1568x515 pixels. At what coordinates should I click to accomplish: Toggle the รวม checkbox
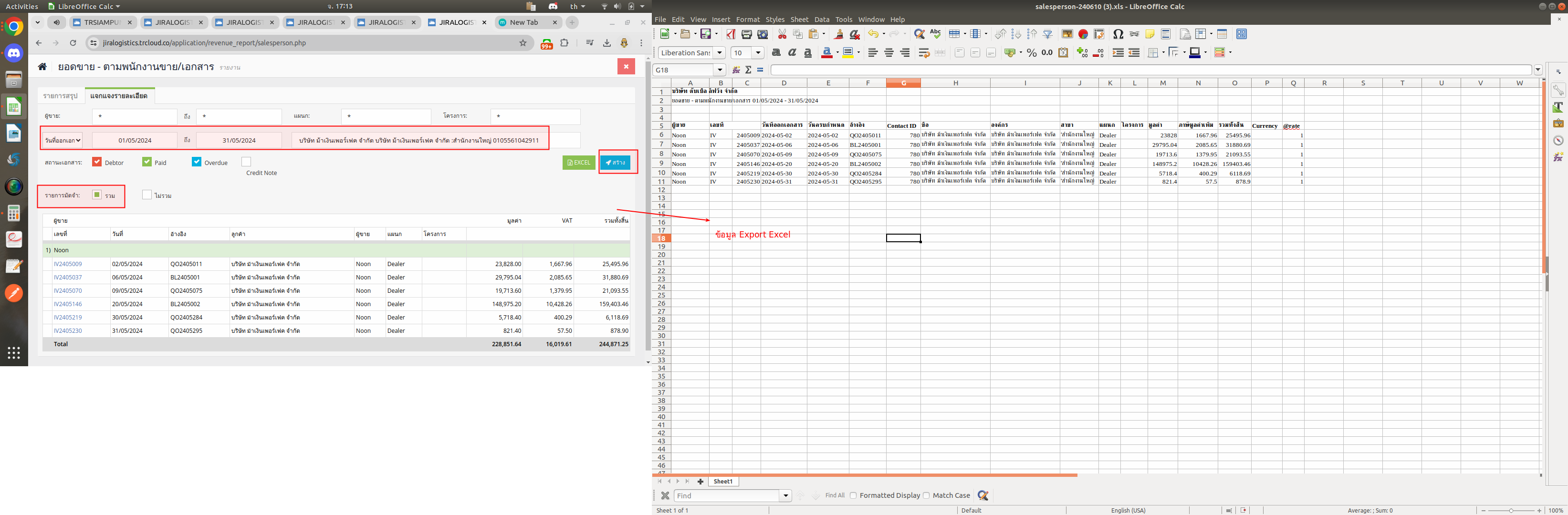click(x=97, y=195)
